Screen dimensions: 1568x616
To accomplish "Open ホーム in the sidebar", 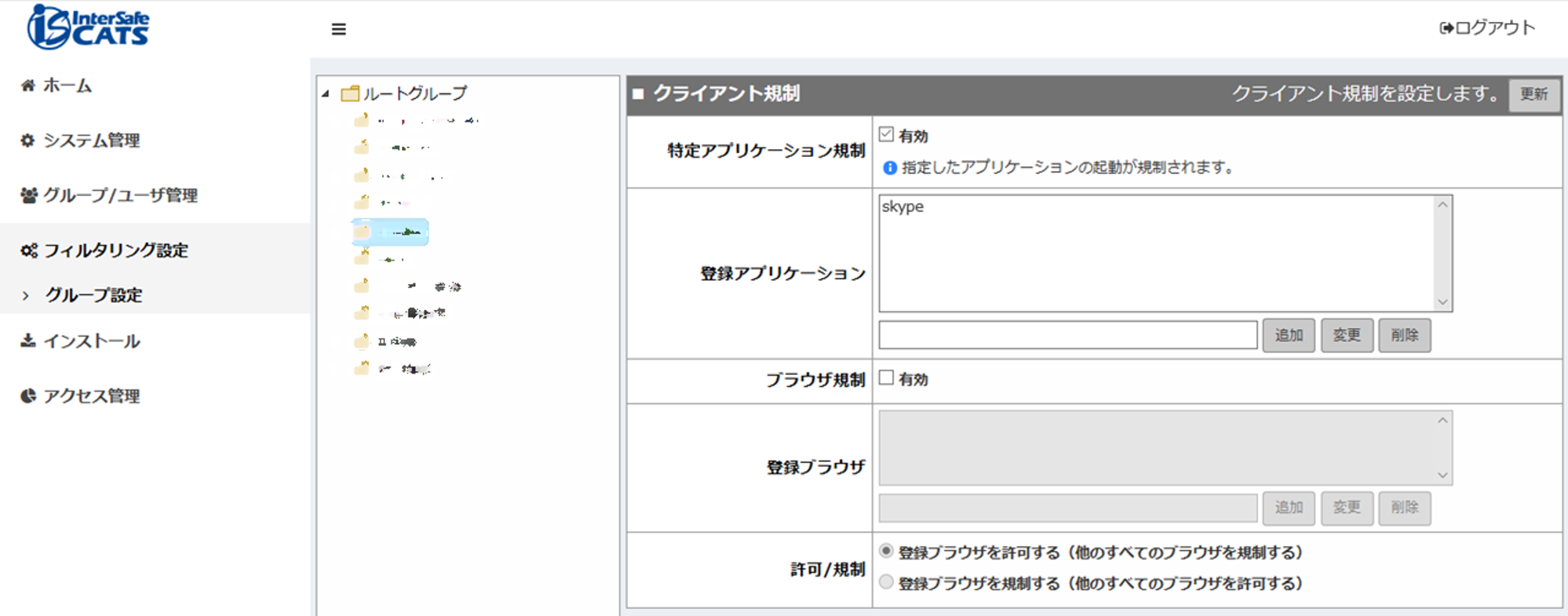I will 67,86.
